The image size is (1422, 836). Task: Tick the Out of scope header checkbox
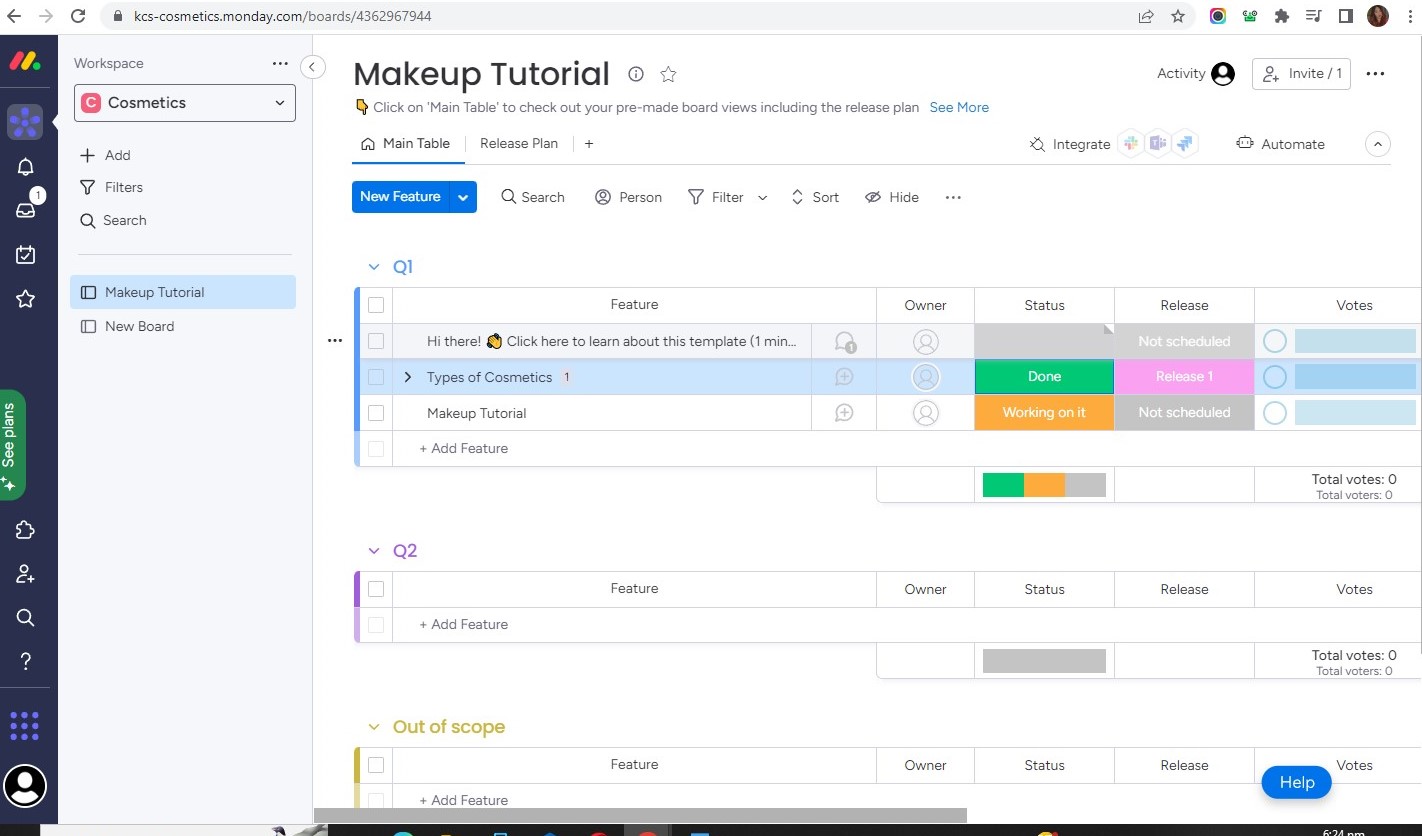coord(376,765)
